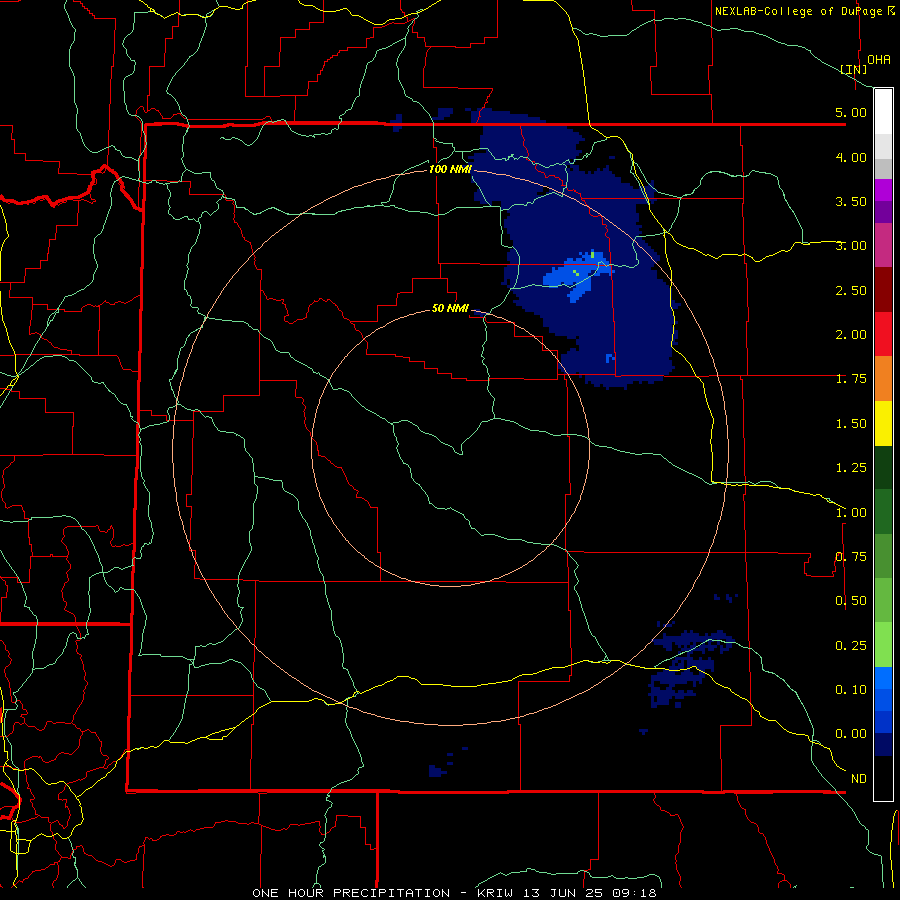900x900 pixels.
Task: Click the 1.25 scale label
Action: pyautogui.click(x=851, y=468)
